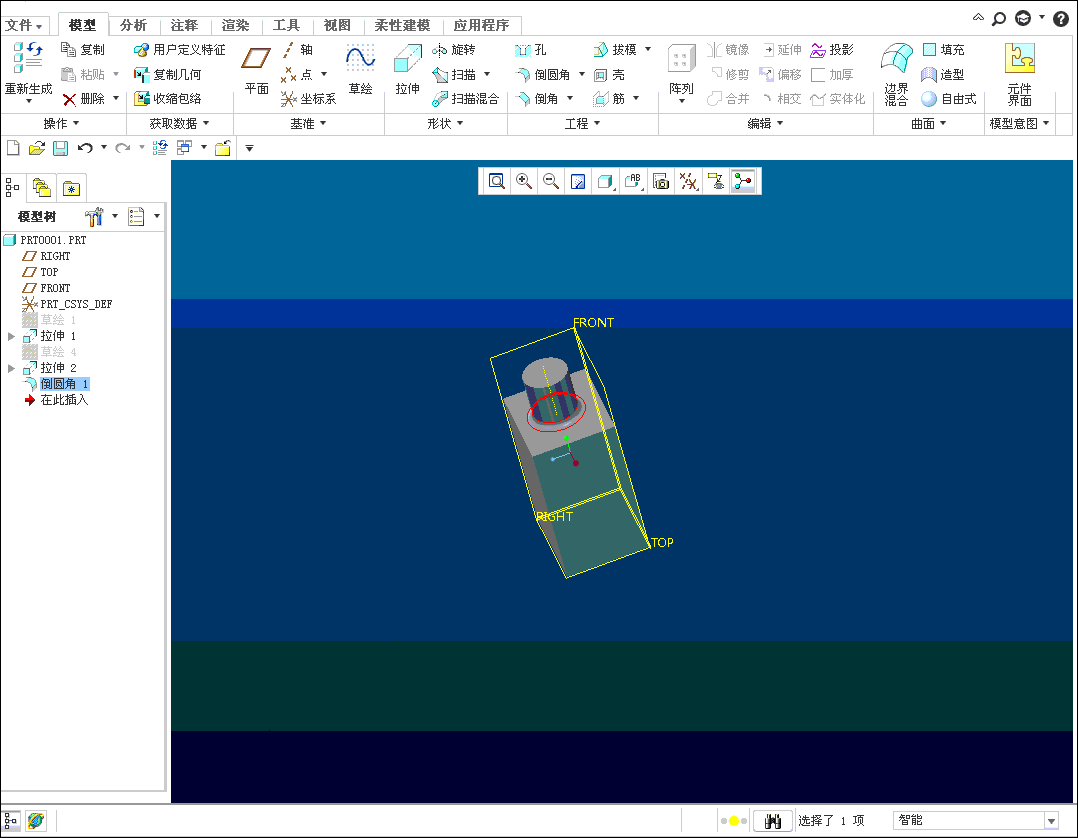1078x838 pixels.
Task: Switch to the 分析 tab
Action: click(133, 25)
